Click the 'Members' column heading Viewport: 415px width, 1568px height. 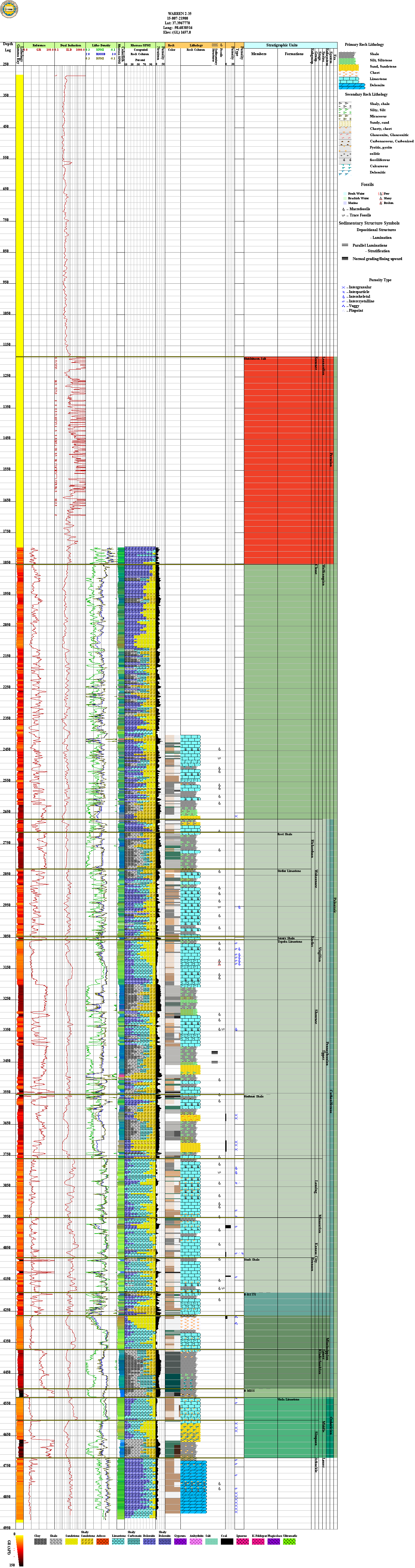pyautogui.click(x=259, y=54)
